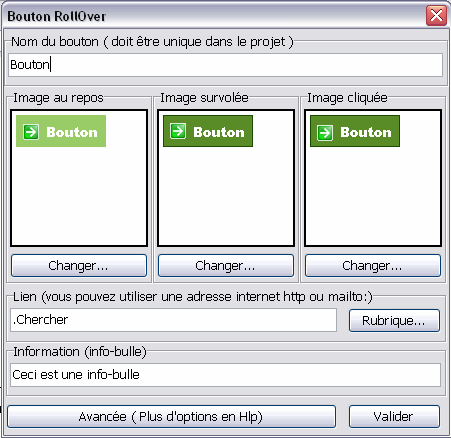Screen dimensions: 451x438
Task: Click empty area of Image au repos preview
Action: [79, 197]
